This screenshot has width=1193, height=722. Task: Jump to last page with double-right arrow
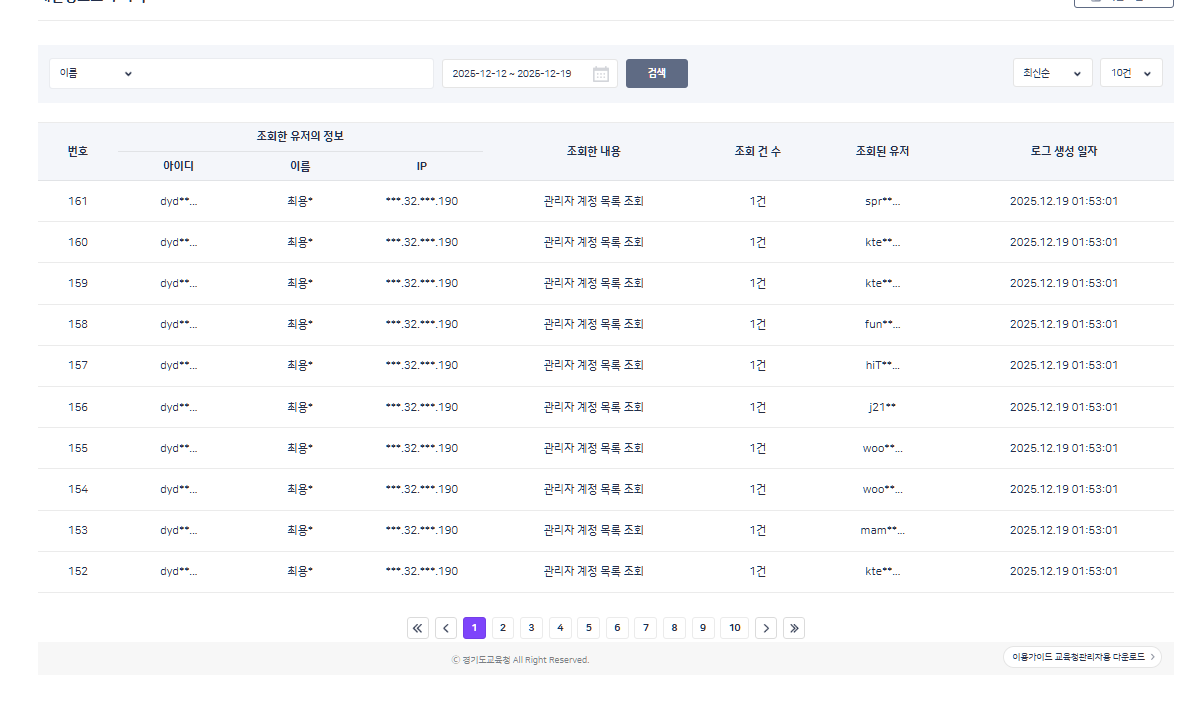(794, 628)
